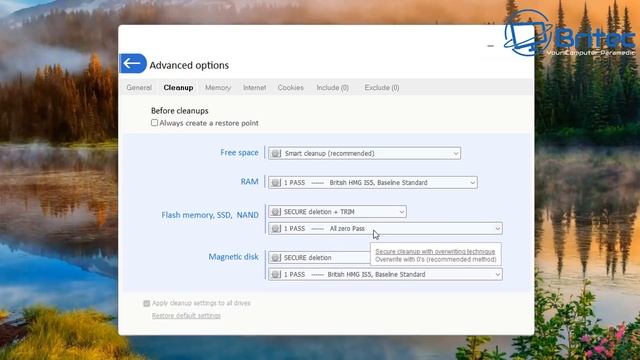Screen dimensions: 640x360
Task: Open the Include (0) tab
Action: pyautogui.click(x=332, y=87)
